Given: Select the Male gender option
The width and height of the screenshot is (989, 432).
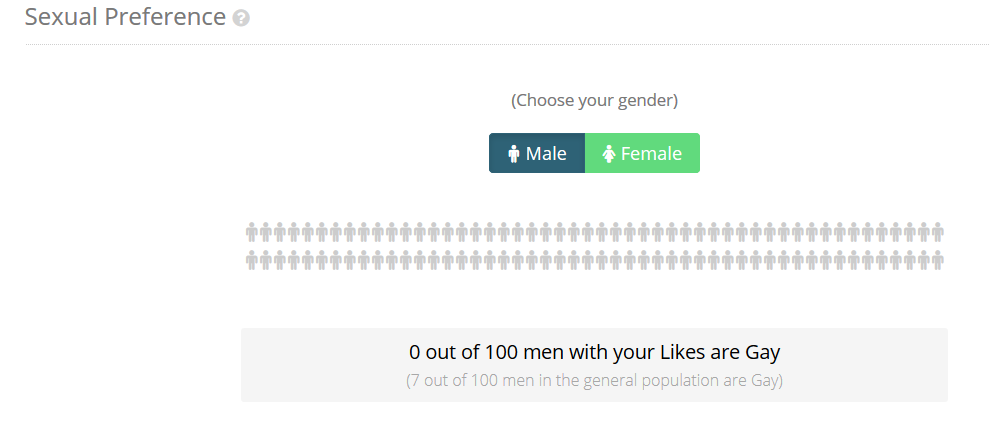Looking at the screenshot, I should pyautogui.click(x=537, y=153).
